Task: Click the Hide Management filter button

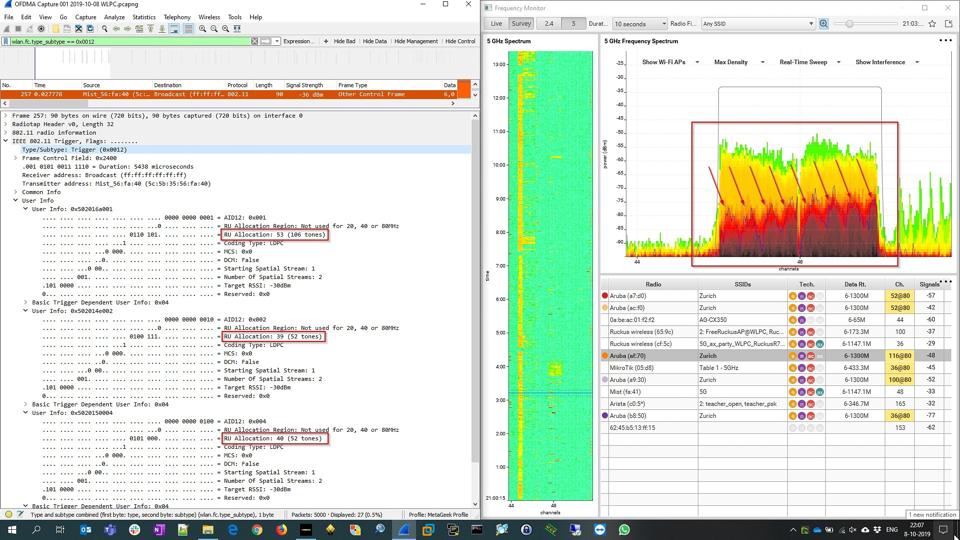Action: point(416,41)
